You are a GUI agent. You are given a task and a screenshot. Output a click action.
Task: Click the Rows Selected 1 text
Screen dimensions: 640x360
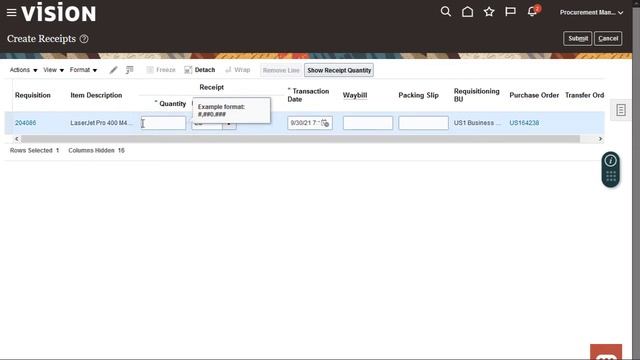35,150
